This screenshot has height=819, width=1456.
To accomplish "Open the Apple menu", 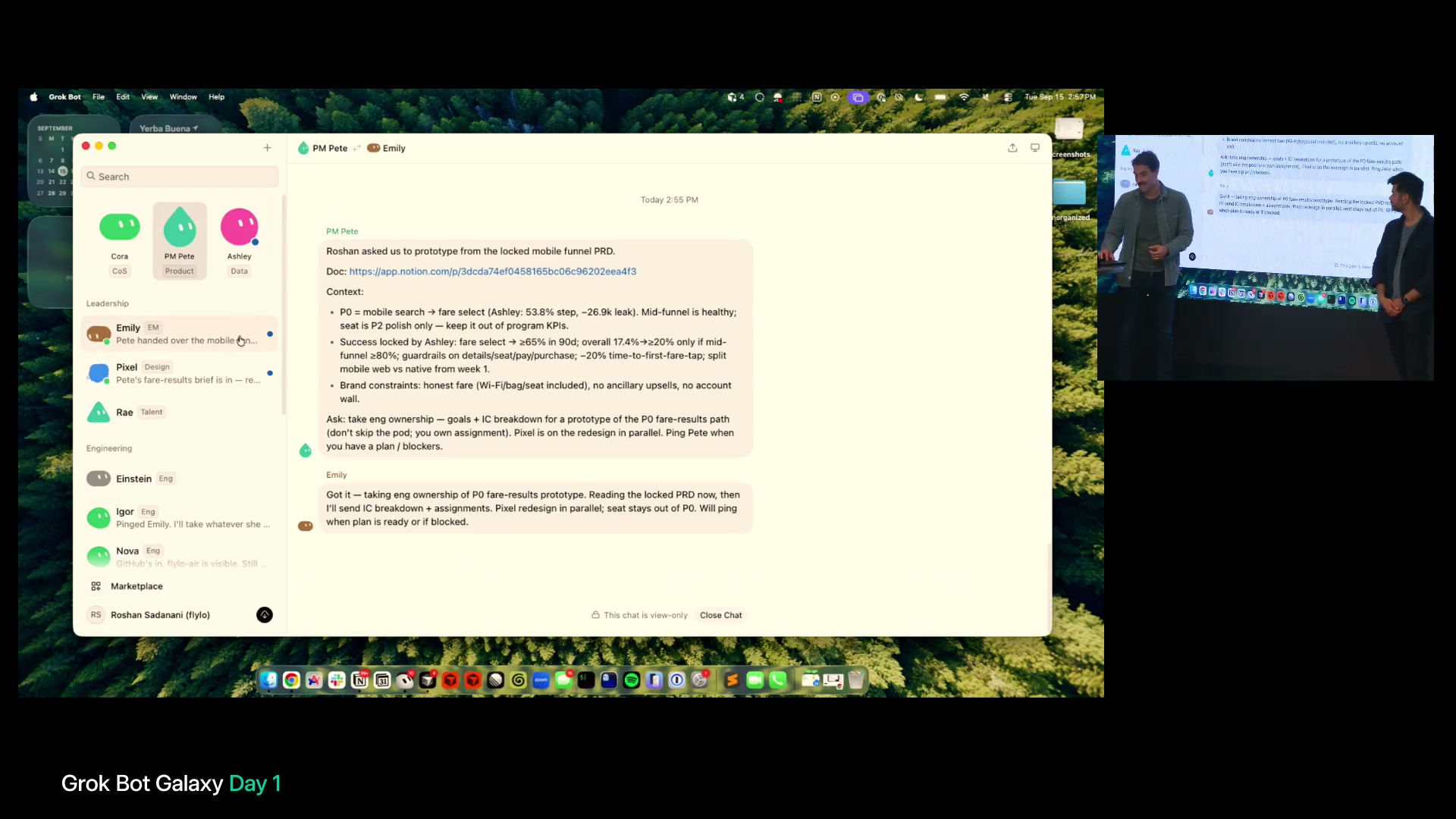I will [x=33, y=97].
